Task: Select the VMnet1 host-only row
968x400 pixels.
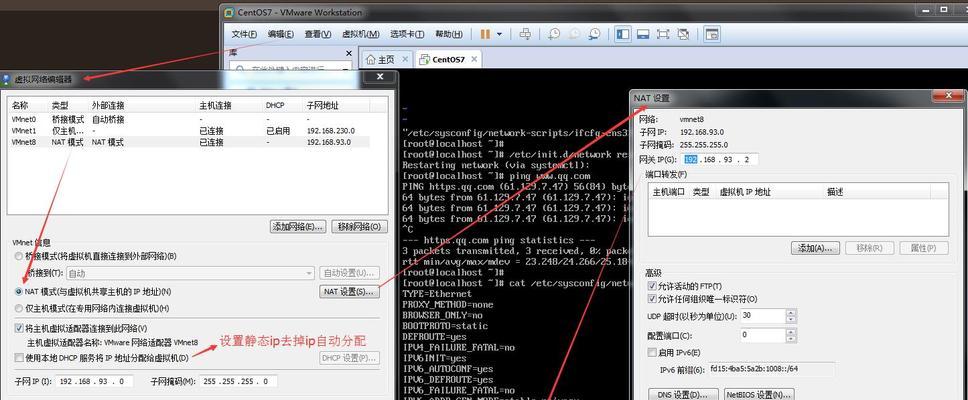Action: click(x=190, y=131)
